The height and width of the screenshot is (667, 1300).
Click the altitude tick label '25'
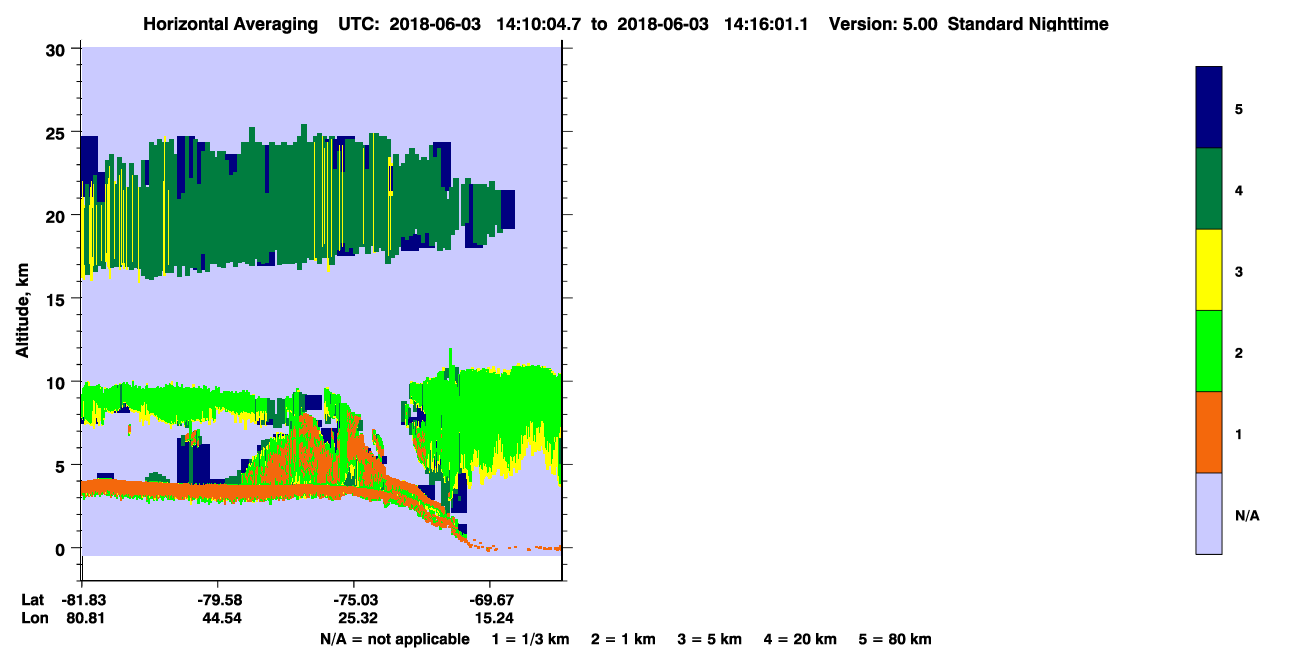coord(58,132)
